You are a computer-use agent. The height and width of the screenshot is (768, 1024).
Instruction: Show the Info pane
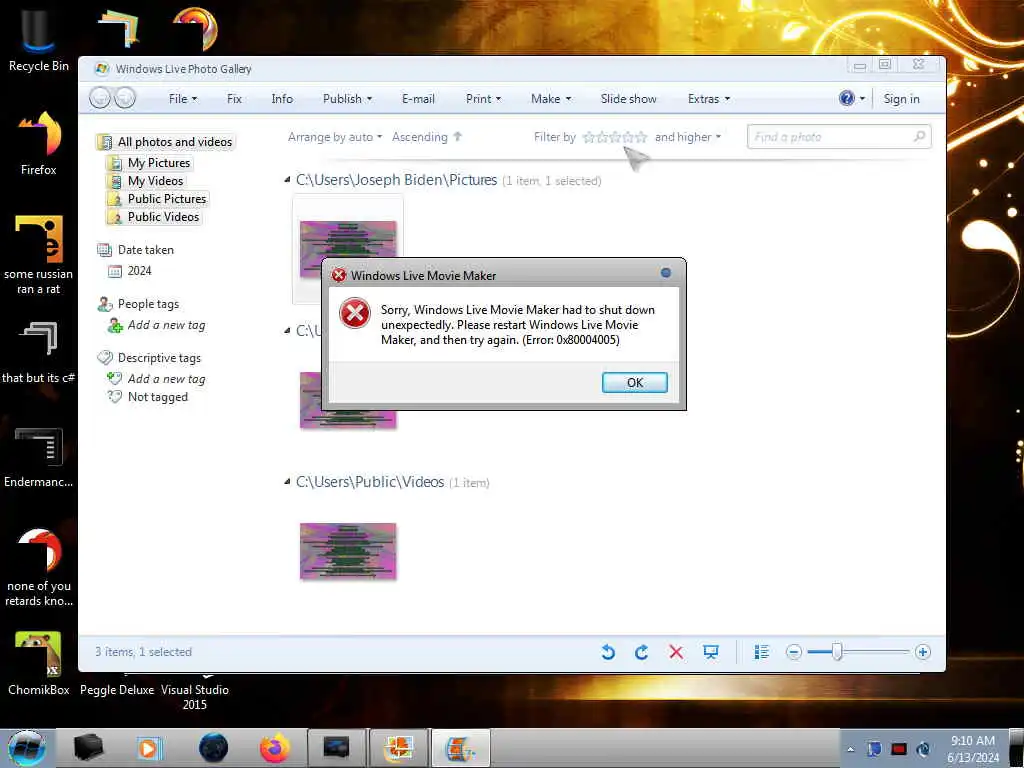(281, 99)
